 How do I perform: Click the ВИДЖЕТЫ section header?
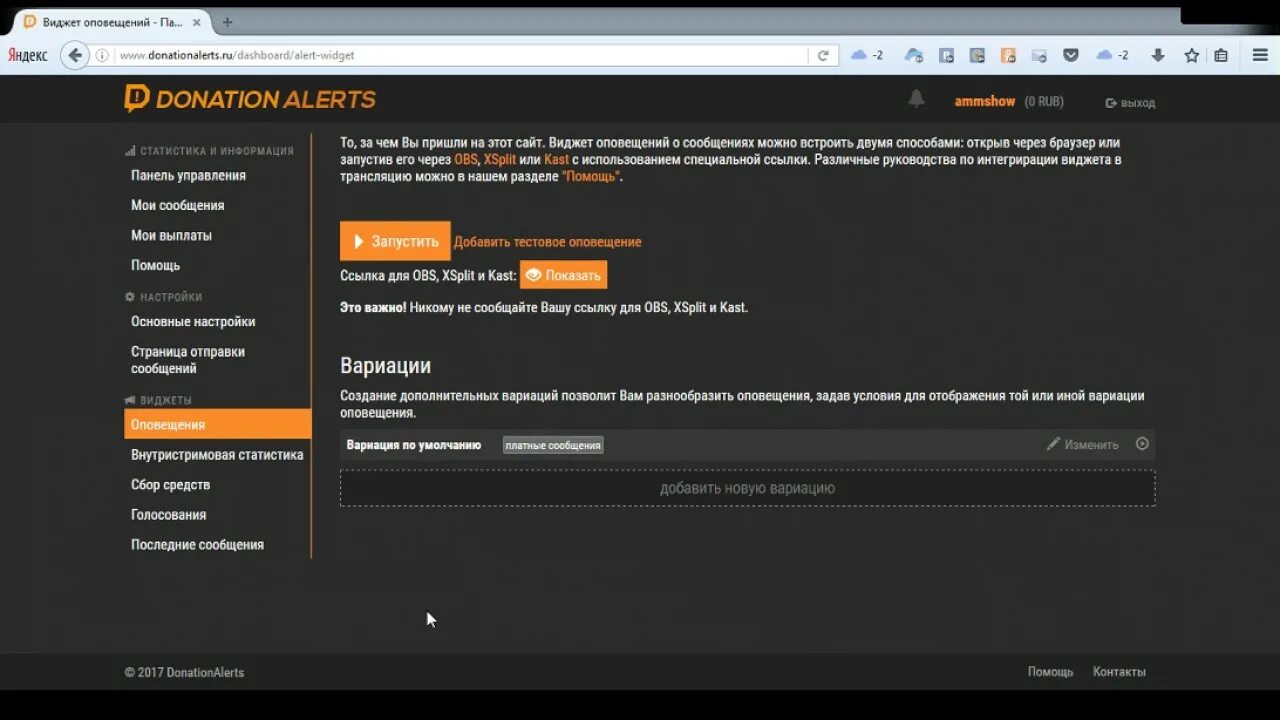pos(158,400)
